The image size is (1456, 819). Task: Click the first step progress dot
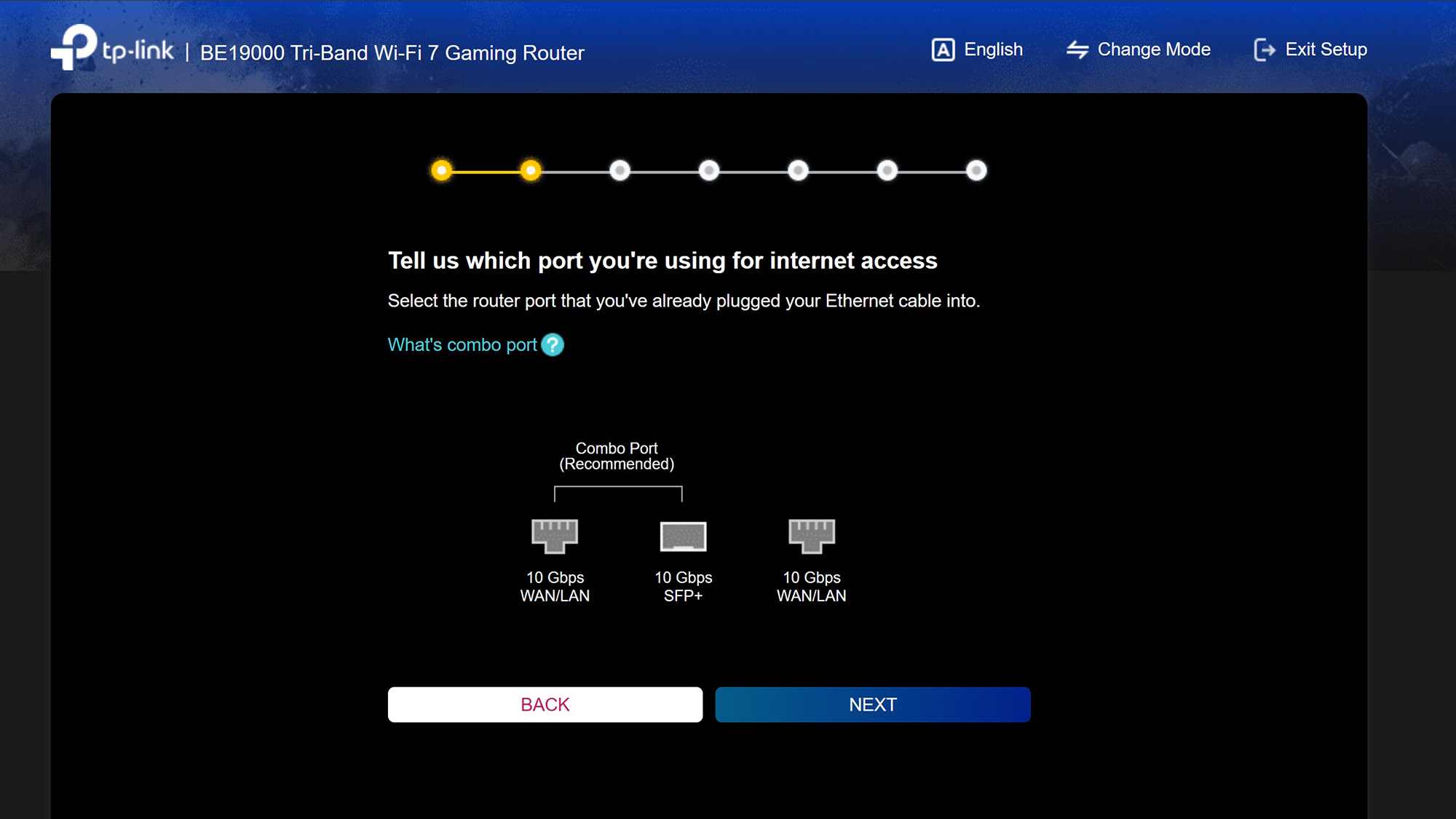tap(441, 170)
